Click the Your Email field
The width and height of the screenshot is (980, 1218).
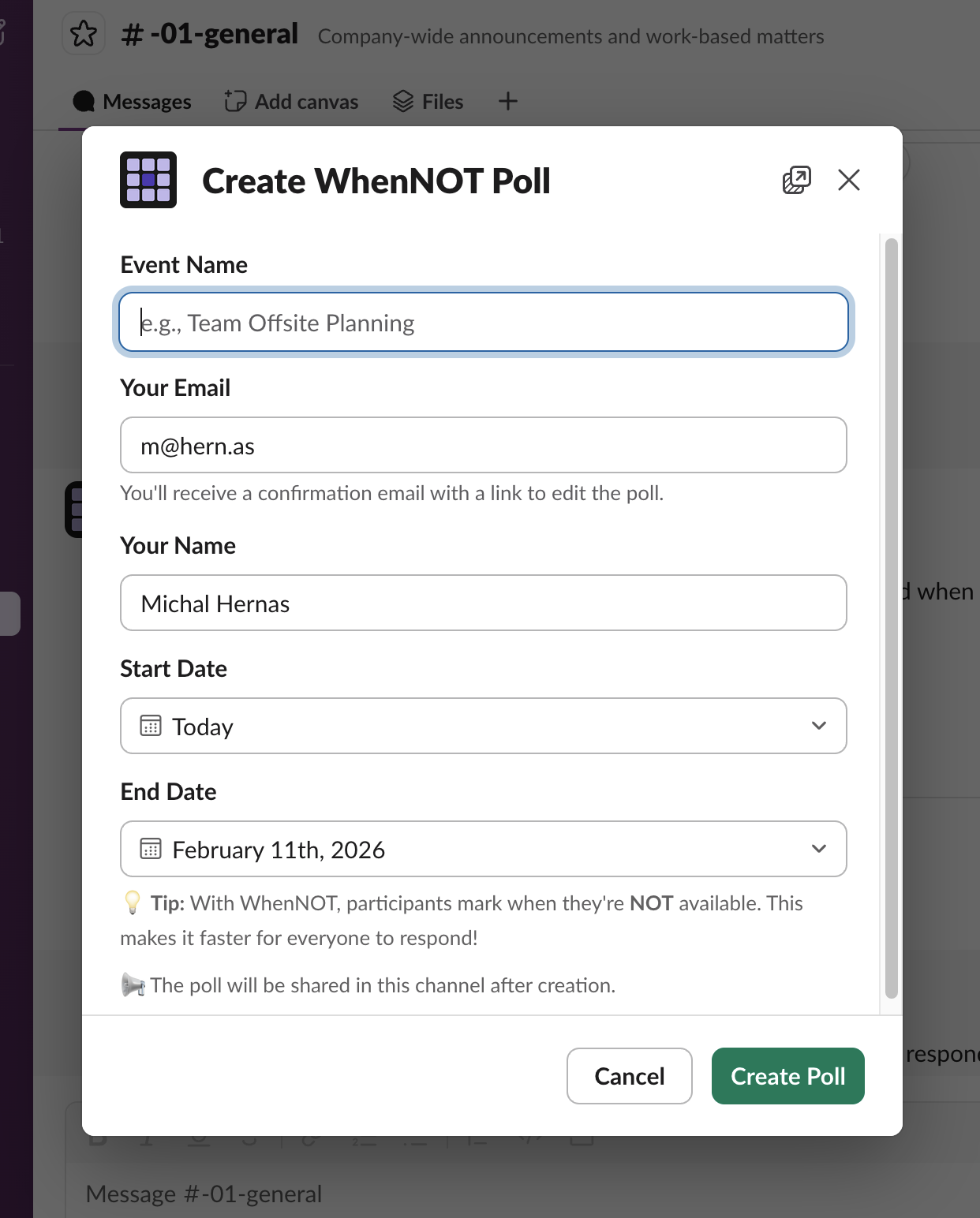click(x=483, y=446)
